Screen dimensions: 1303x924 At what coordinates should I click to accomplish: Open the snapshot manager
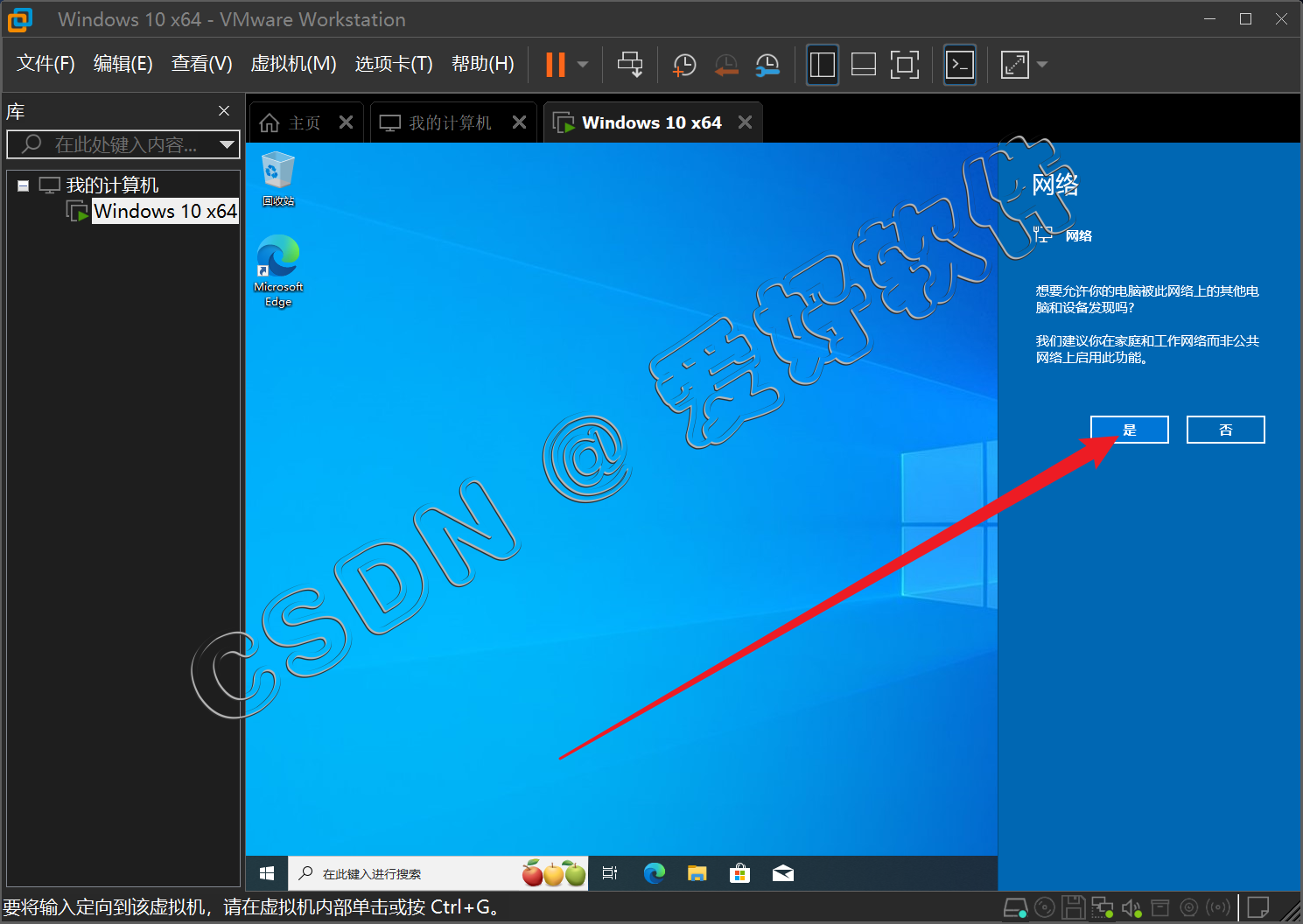[x=767, y=65]
